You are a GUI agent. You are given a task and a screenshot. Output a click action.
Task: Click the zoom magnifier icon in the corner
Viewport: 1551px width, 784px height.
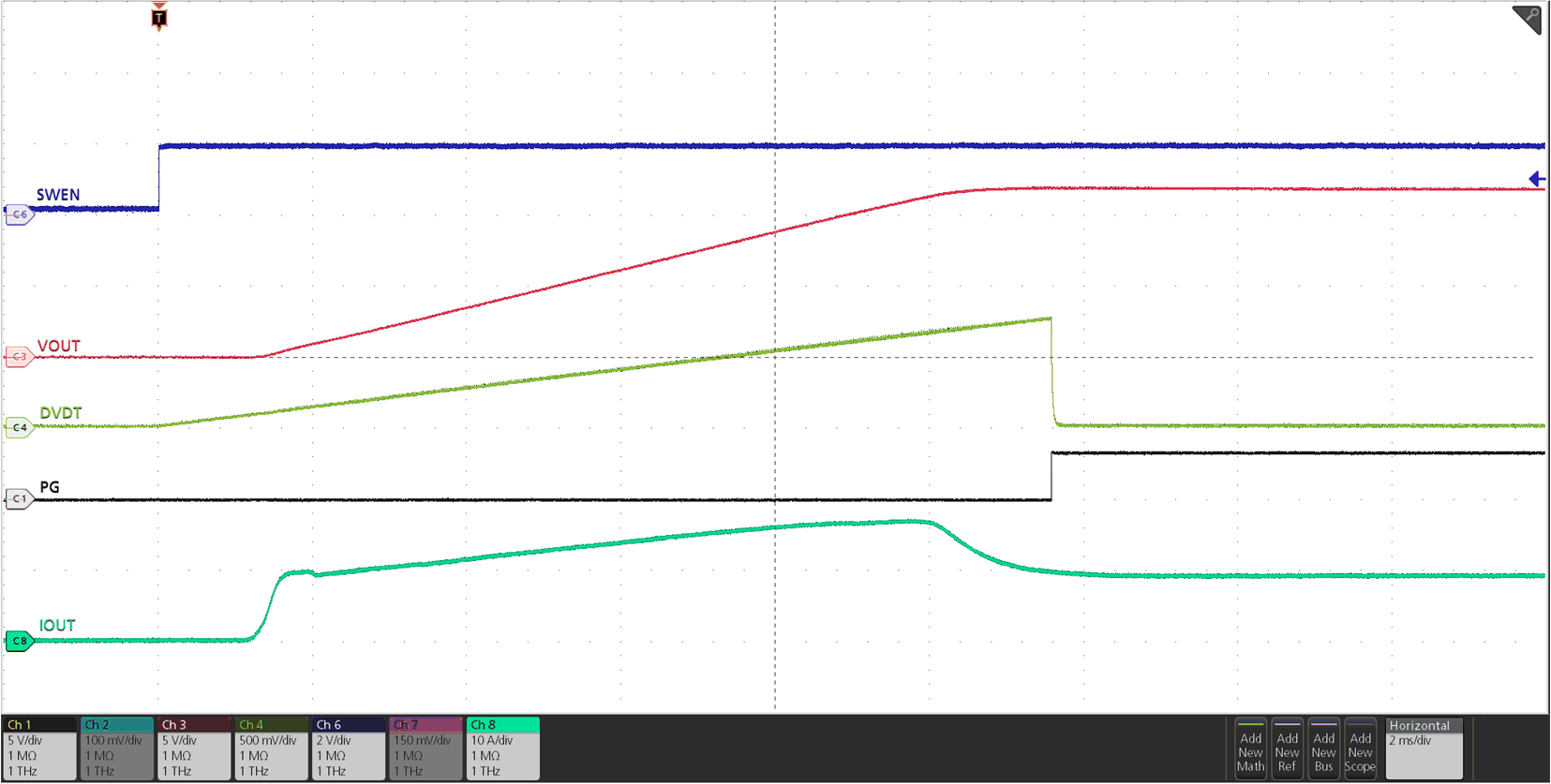pyautogui.click(x=1528, y=19)
